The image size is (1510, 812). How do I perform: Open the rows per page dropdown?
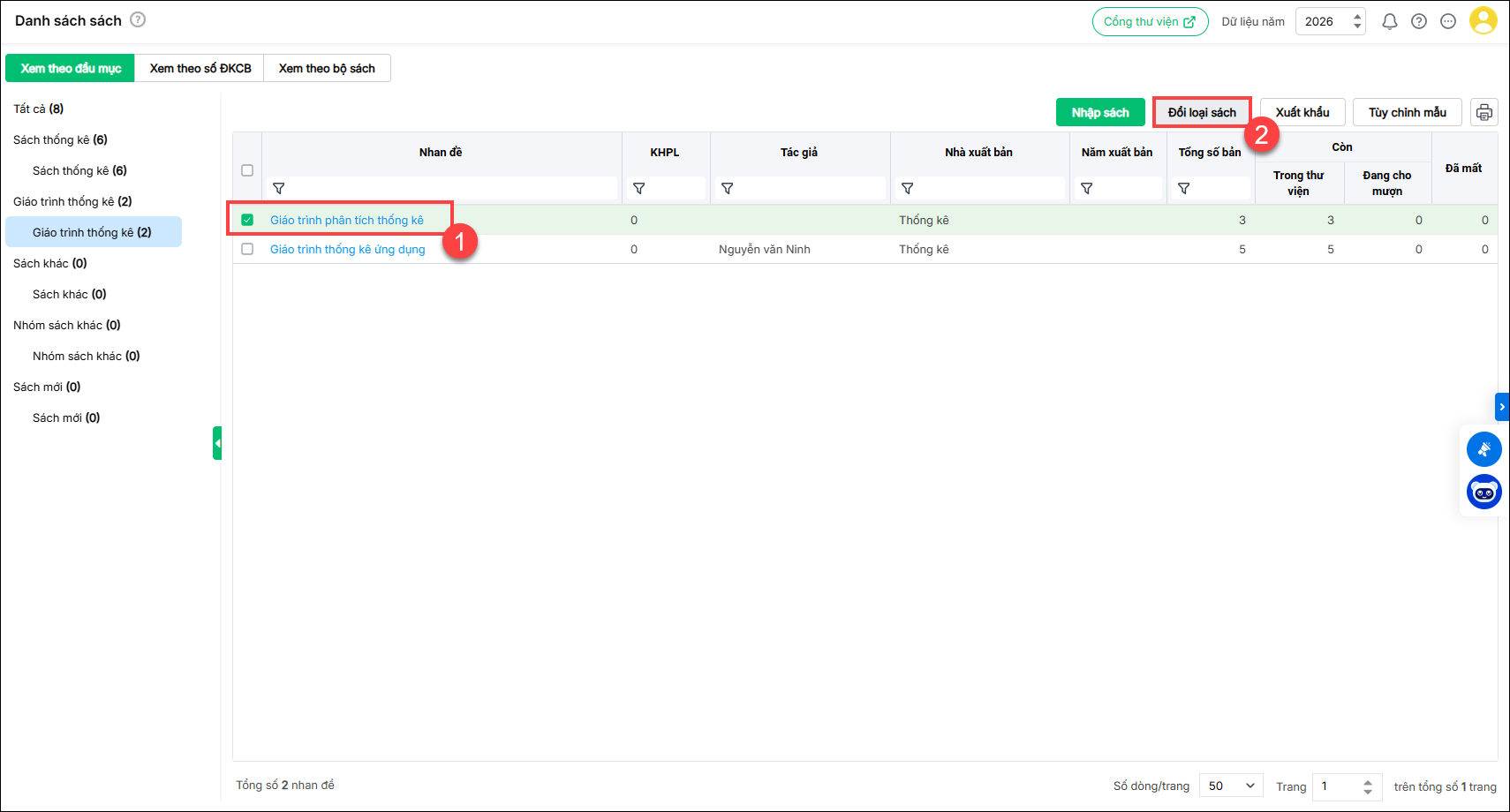point(1231,786)
